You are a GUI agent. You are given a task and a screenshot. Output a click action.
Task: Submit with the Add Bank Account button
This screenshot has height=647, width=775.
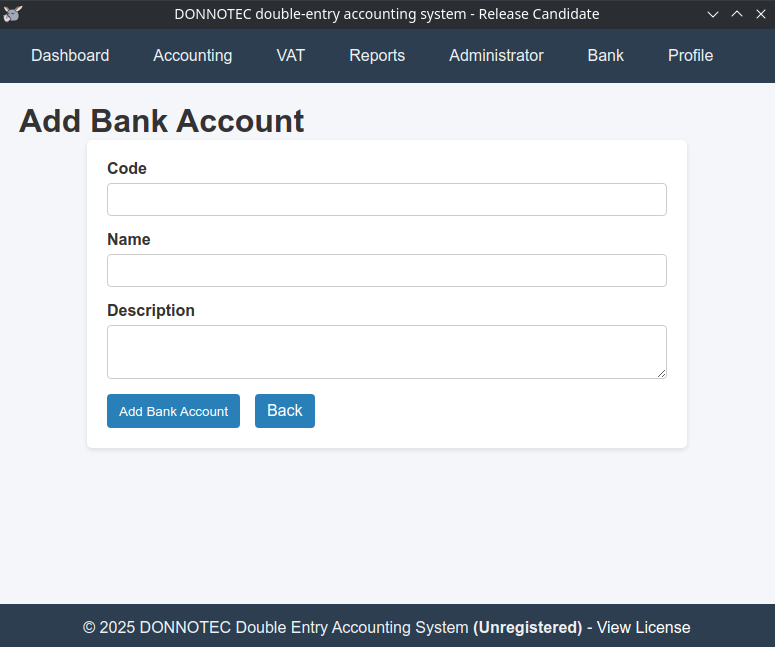point(173,411)
